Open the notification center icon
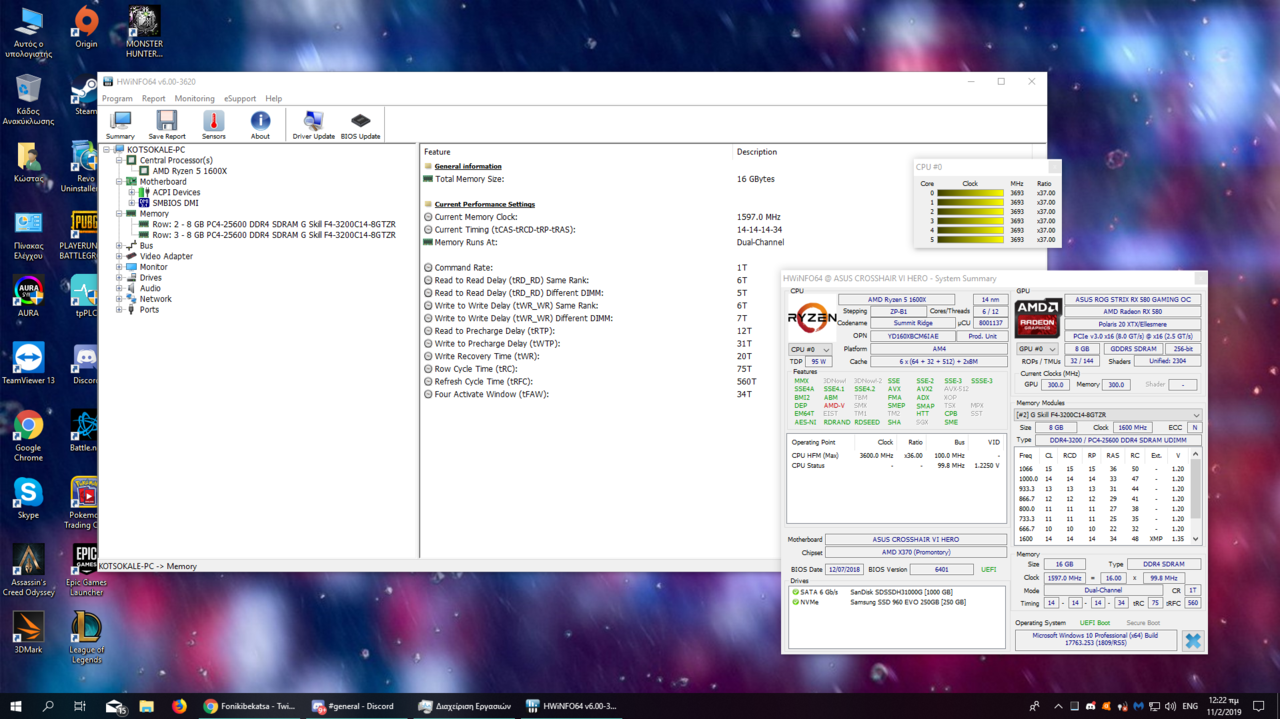 1259,706
